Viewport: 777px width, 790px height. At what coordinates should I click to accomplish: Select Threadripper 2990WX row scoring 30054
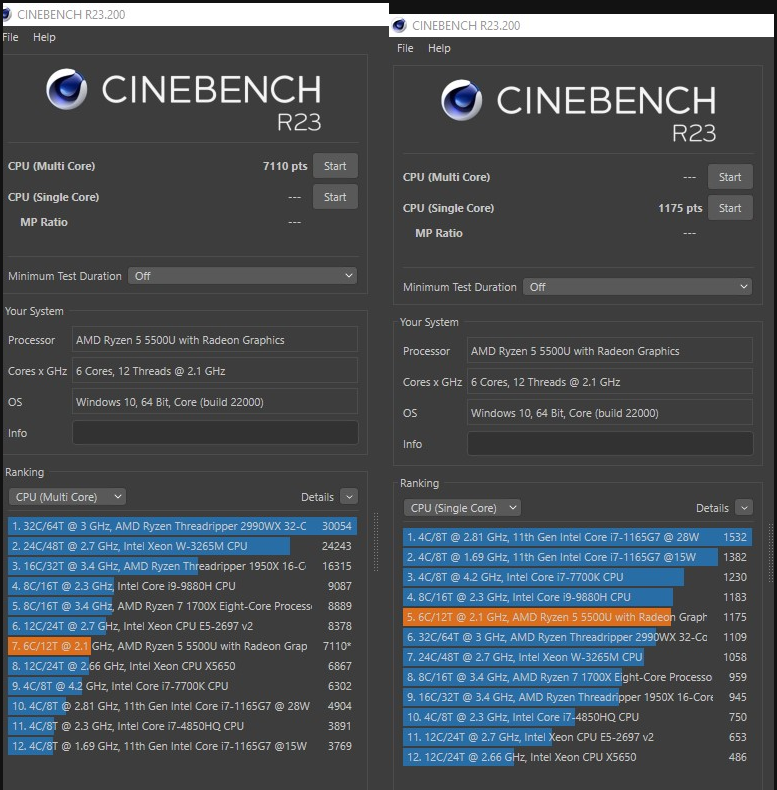click(x=182, y=526)
